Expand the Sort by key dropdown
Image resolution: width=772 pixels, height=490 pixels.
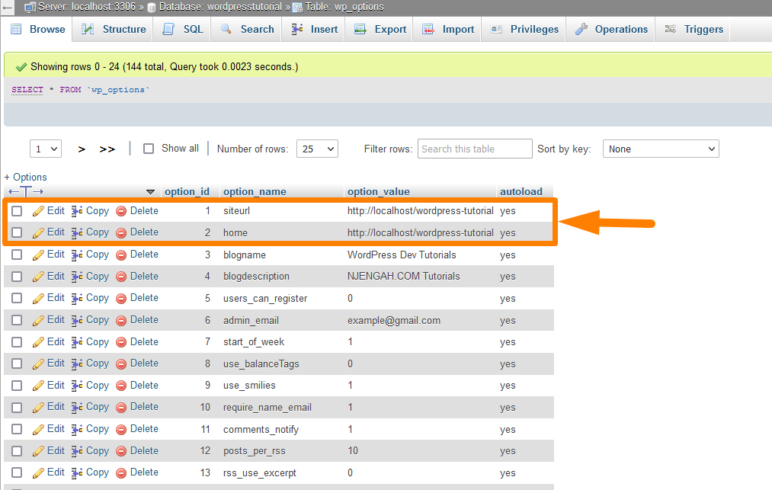pyautogui.click(x=660, y=148)
